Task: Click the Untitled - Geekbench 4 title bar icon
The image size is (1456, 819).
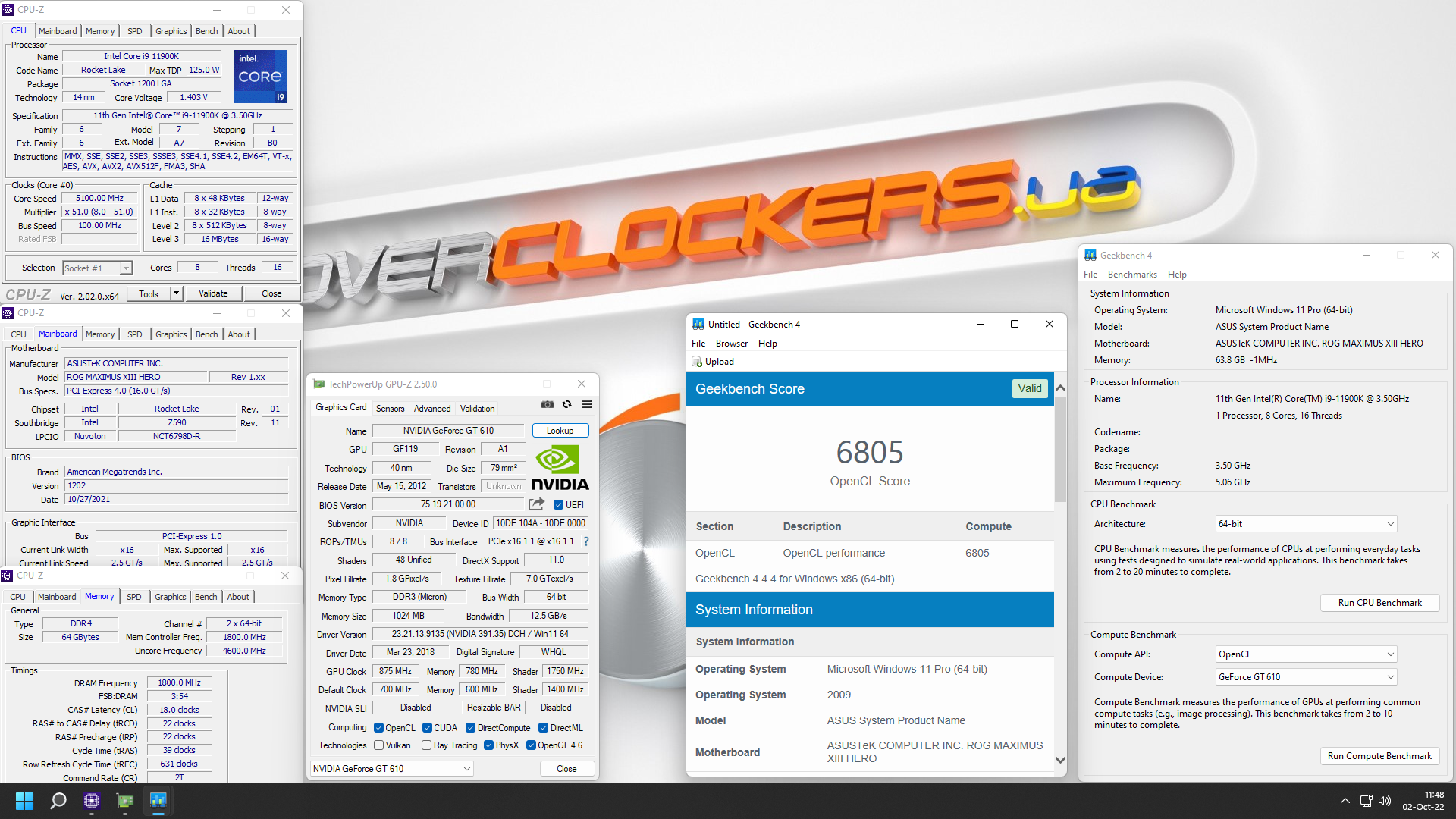Action: coord(698,325)
